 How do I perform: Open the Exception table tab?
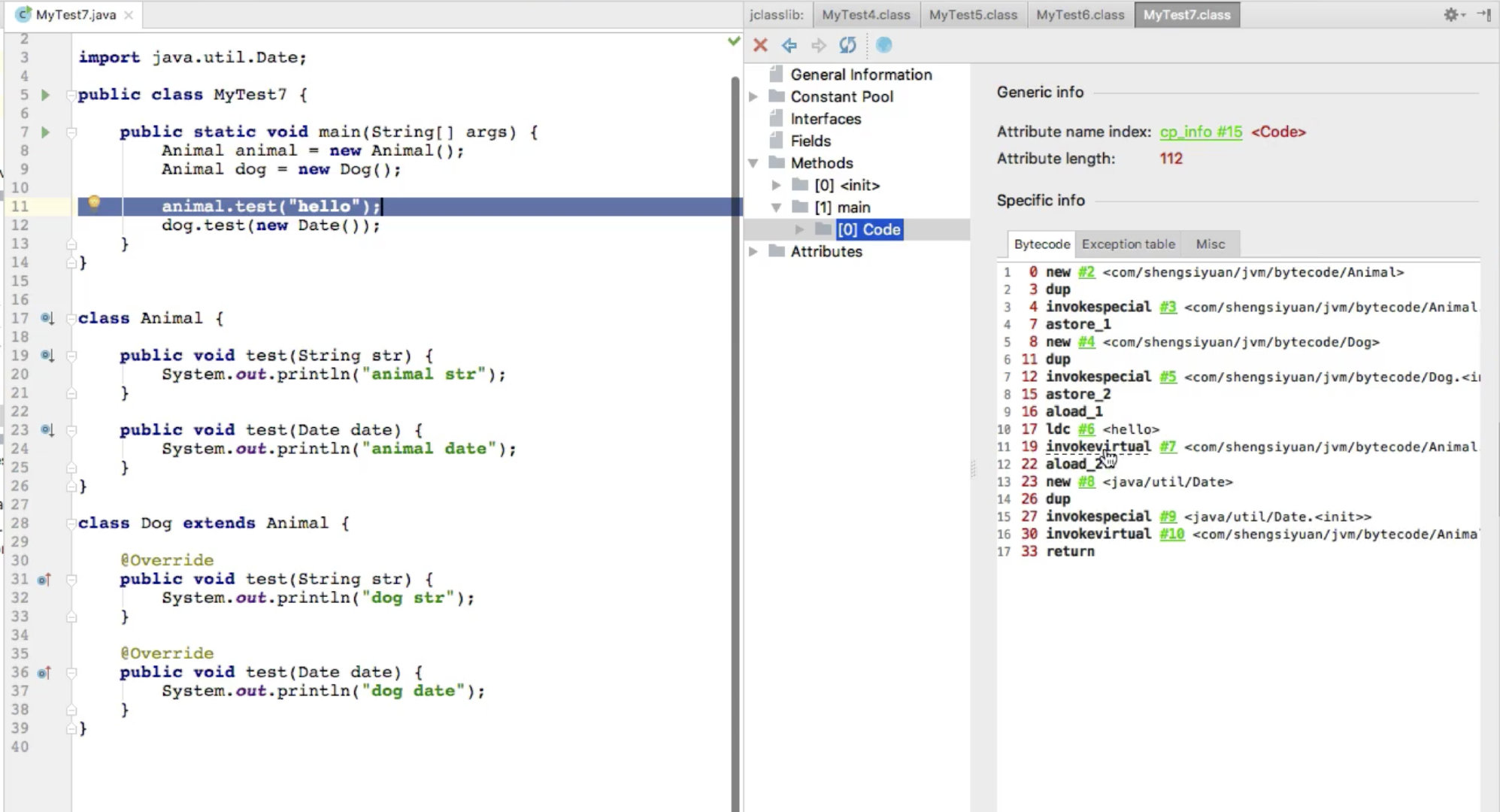(x=1128, y=244)
